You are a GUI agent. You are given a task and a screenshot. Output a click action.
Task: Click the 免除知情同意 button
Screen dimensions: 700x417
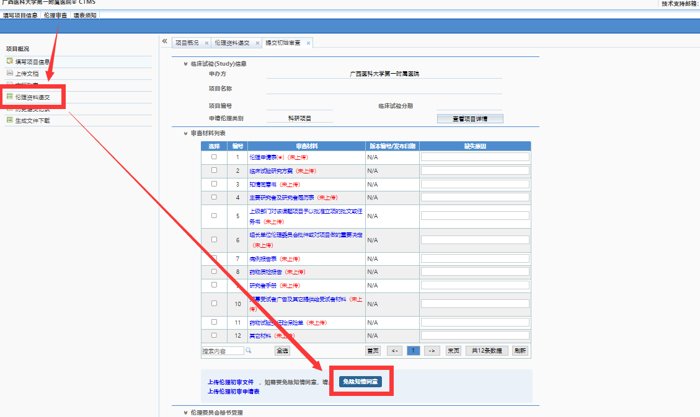pos(359,382)
